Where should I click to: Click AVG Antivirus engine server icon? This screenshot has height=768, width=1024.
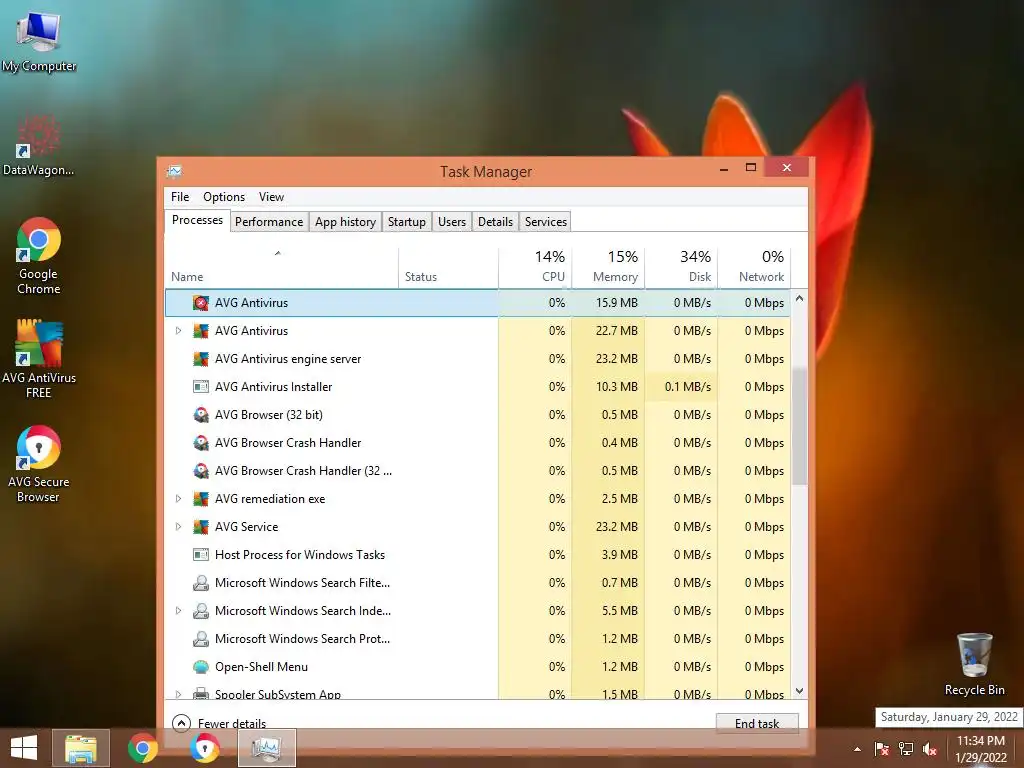(x=201, y=359)
